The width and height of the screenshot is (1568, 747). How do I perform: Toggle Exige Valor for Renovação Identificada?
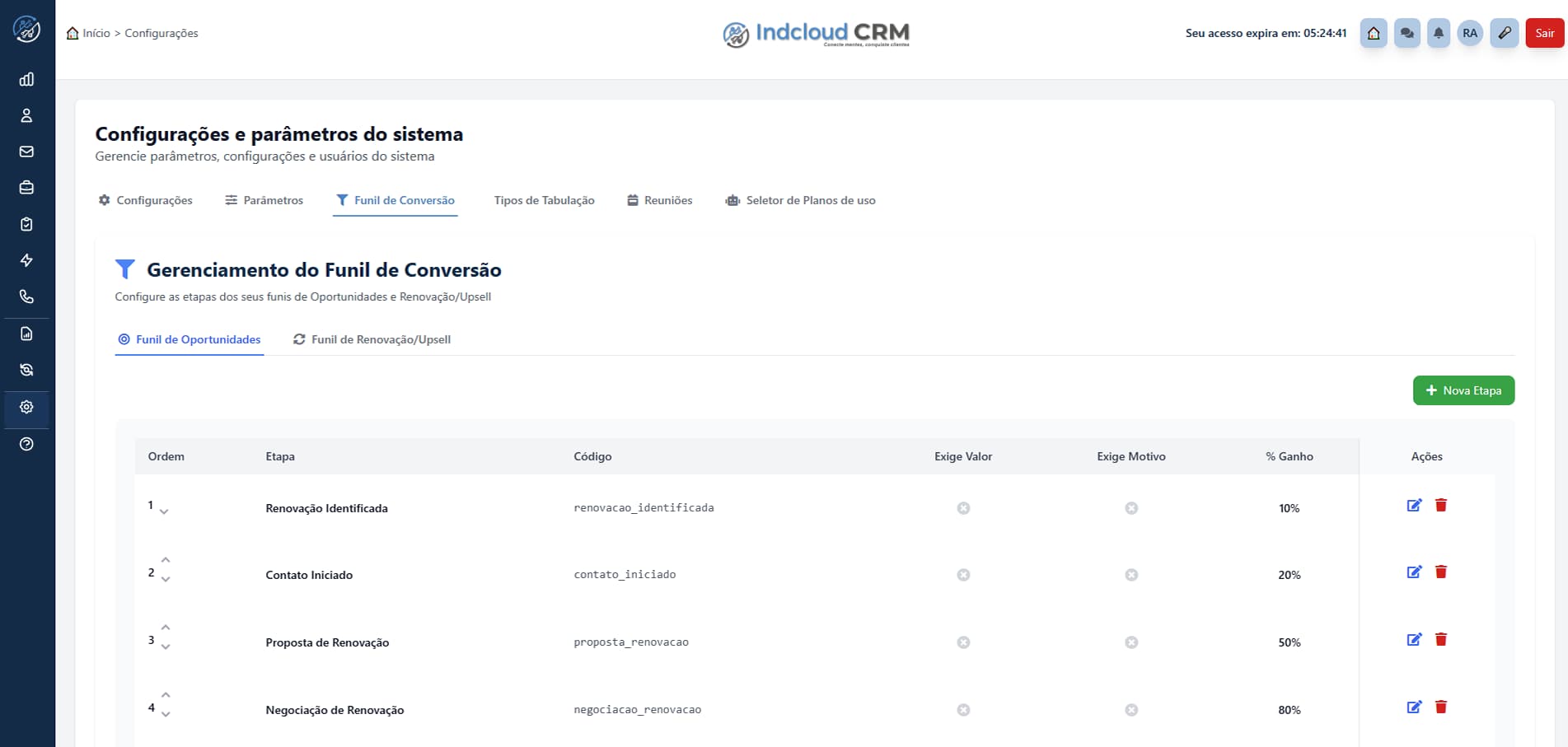[x=963, y=508]
